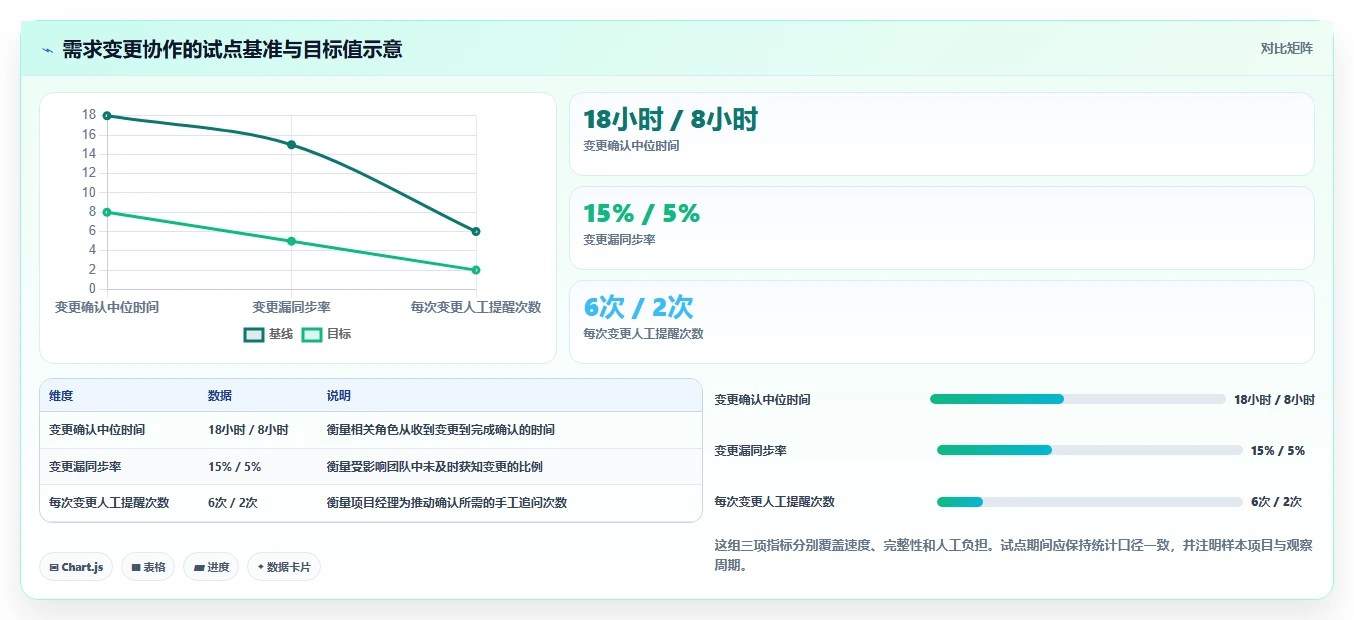Screen dimensions: 1354x620
Task: Click the 每次变更人工提醒次数 progress row label
Action: (774, 502)
